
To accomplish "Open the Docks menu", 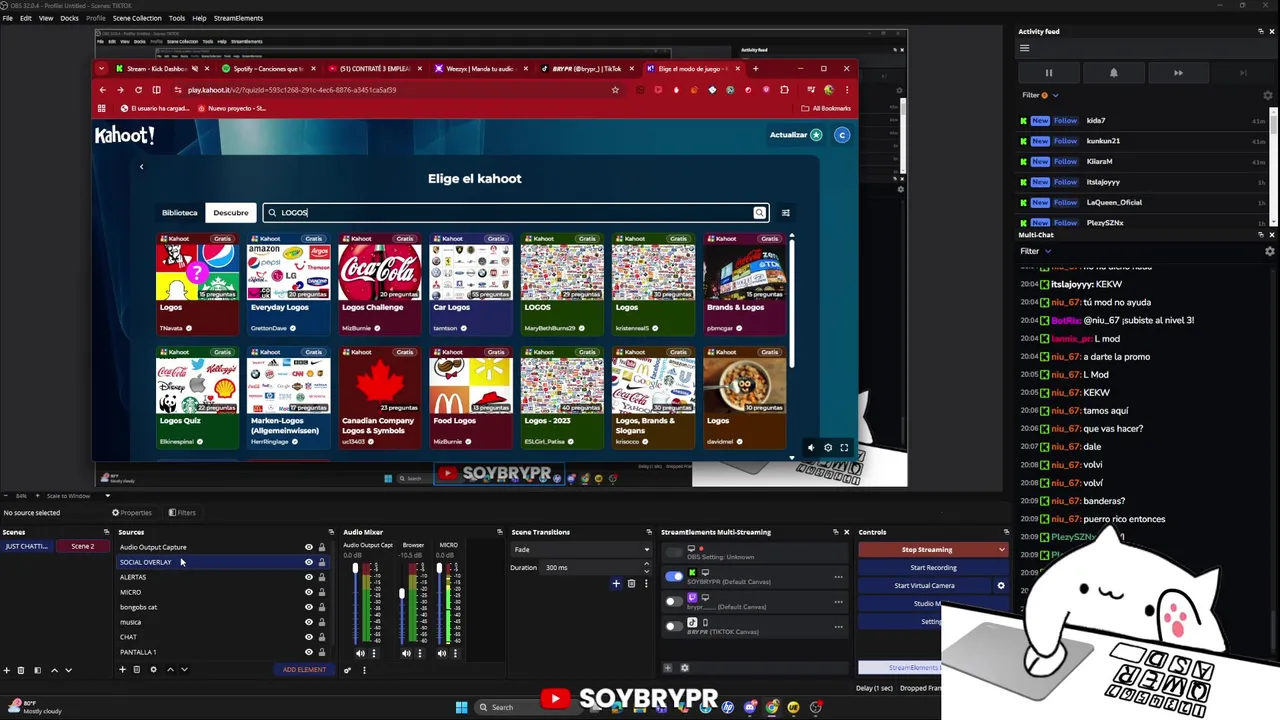I will pyautogui.click(x=69, y=18).
